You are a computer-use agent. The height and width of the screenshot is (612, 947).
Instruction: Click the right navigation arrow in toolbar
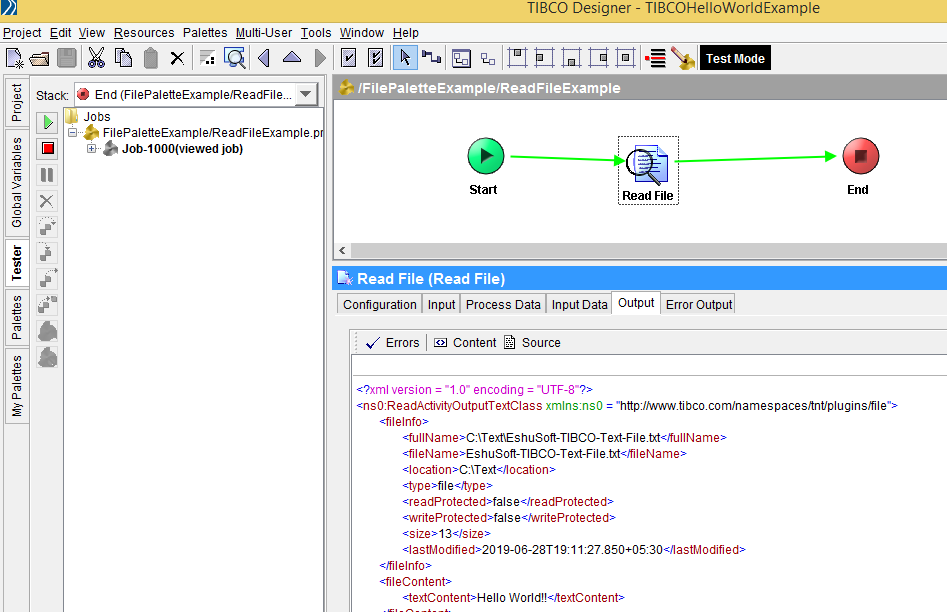point(320,59)
